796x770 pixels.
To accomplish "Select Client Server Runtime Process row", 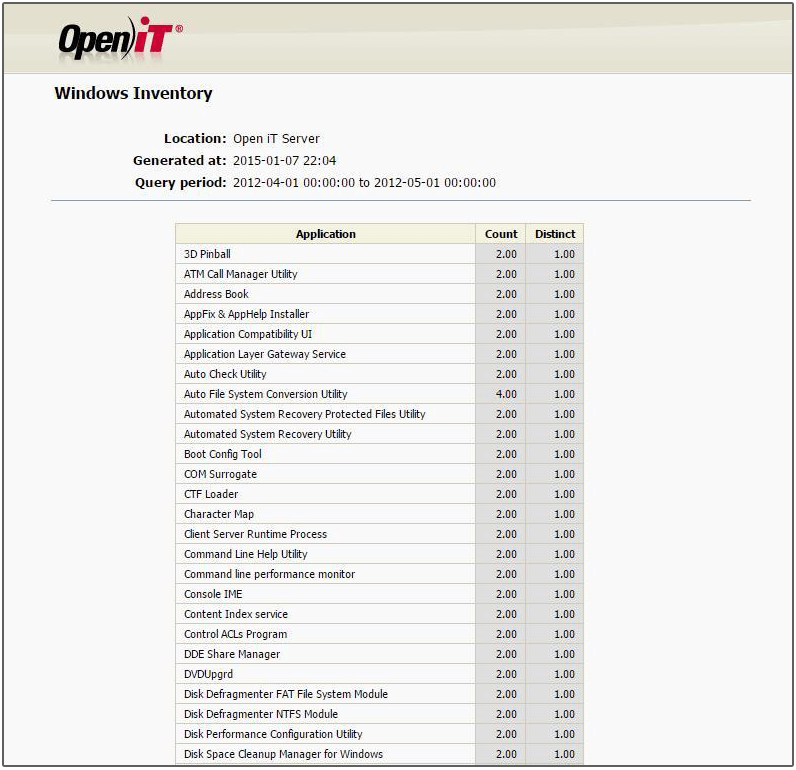I will 380,534.
